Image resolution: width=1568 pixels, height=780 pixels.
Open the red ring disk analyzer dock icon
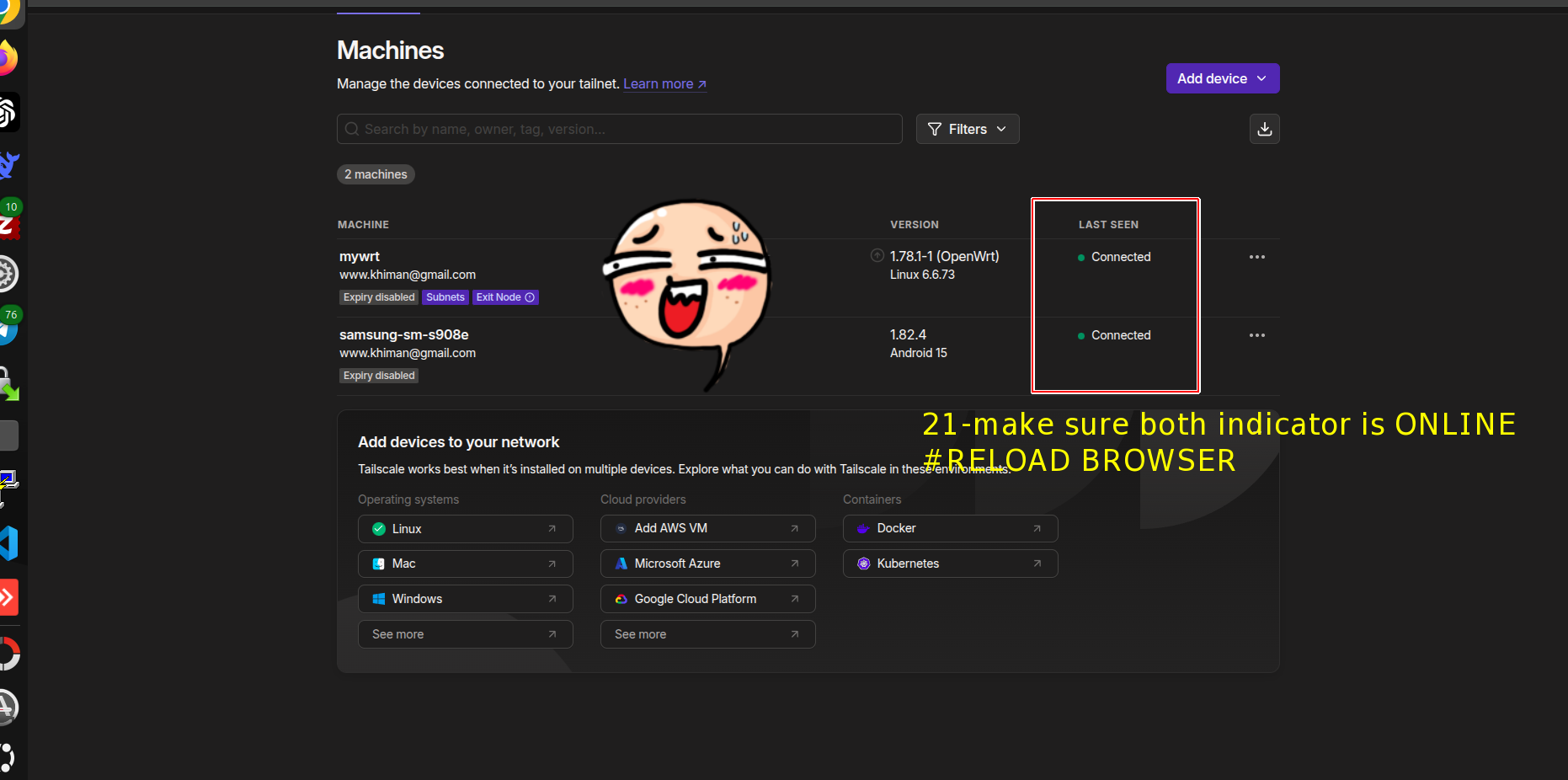click(x=8, y=653)
